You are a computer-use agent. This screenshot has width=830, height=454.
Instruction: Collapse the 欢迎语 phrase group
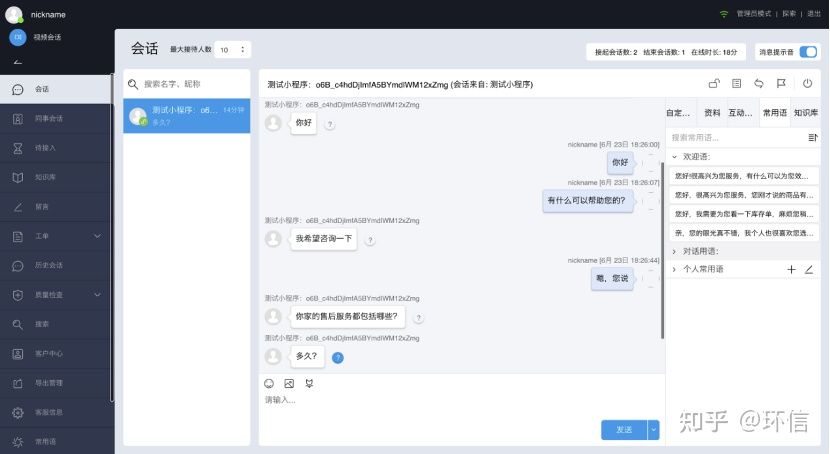click(x=675, y=157)
